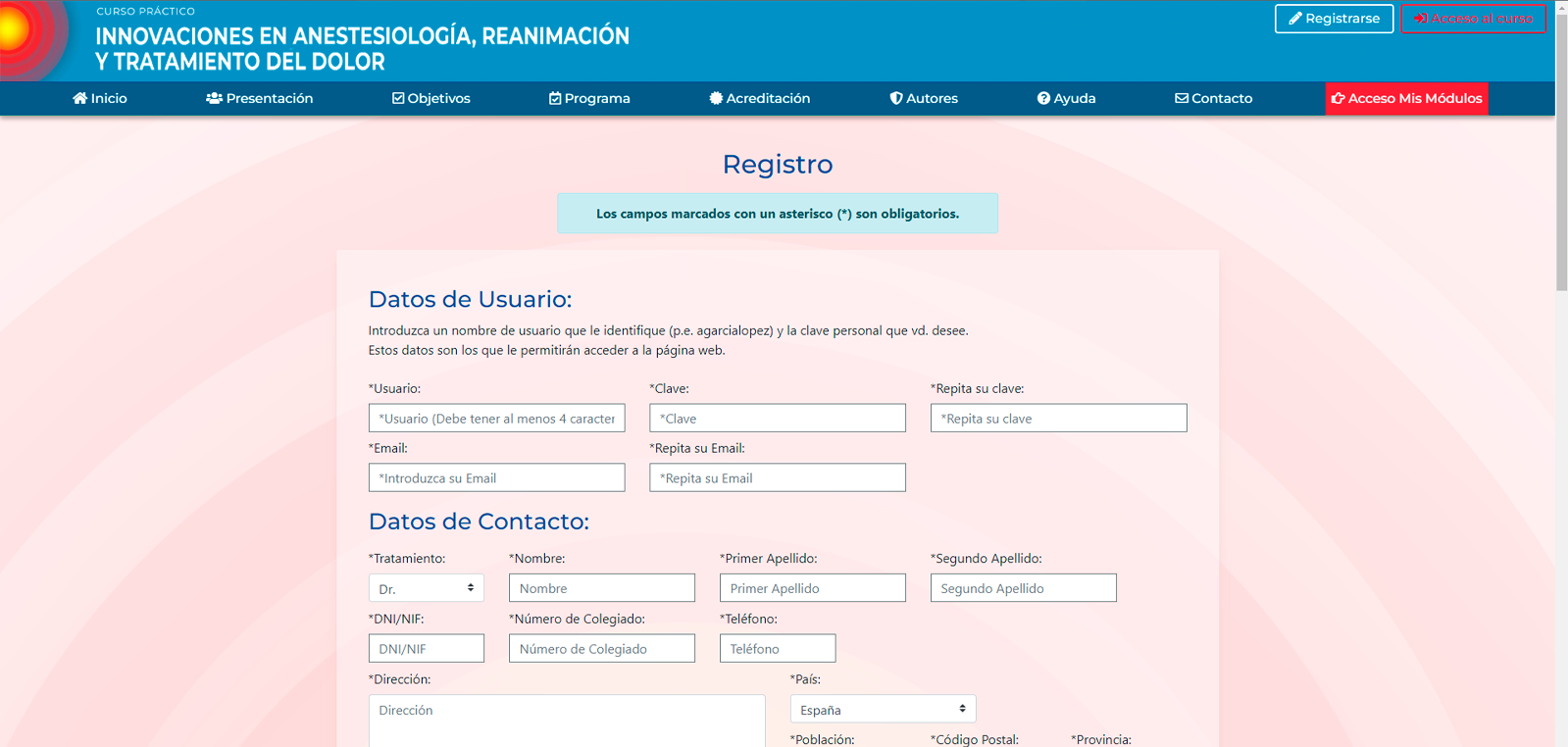Click the sign-in arrow icon in Acceso al curso

pos(1421,19)
